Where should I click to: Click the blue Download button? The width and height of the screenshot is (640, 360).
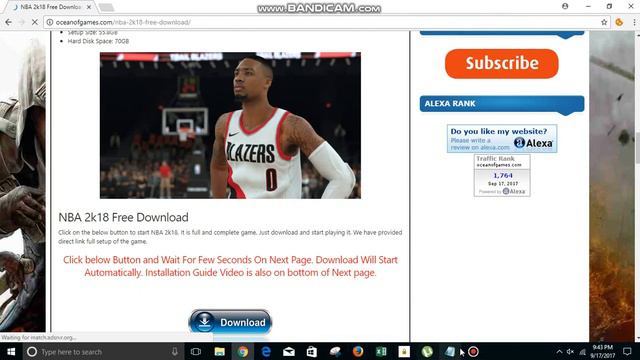230,322
